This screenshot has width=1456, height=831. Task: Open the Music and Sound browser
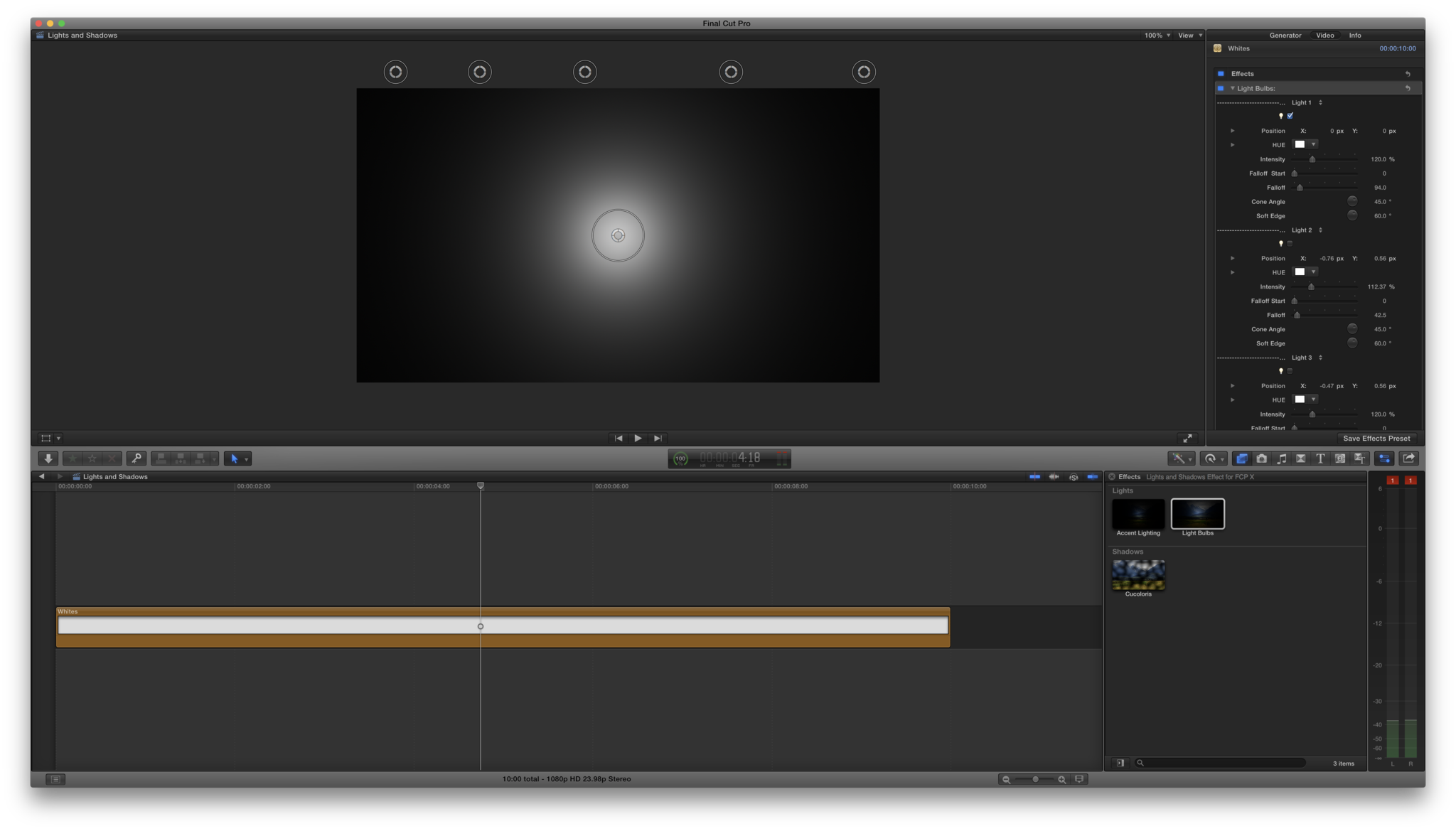pyautogui.click(x=1281, y=459)
